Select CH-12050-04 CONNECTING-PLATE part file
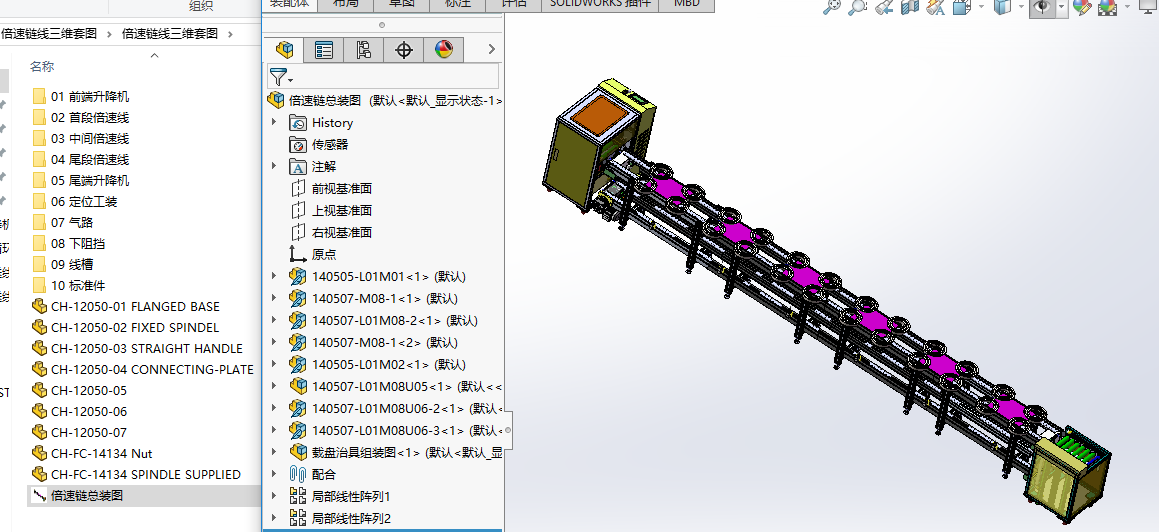This screenshot has height=532, width=1159. pos(143,369)
